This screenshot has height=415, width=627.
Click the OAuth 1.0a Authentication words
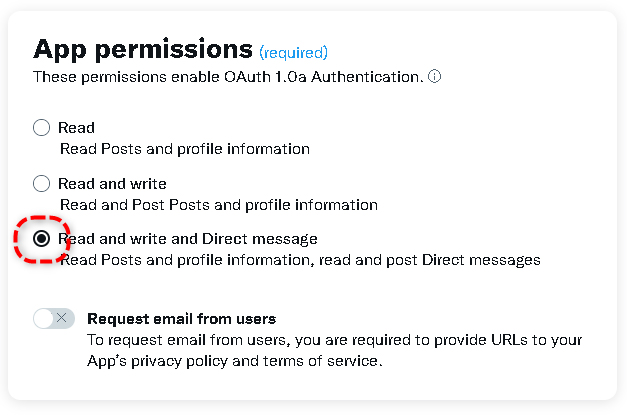(x=323, y=77)
